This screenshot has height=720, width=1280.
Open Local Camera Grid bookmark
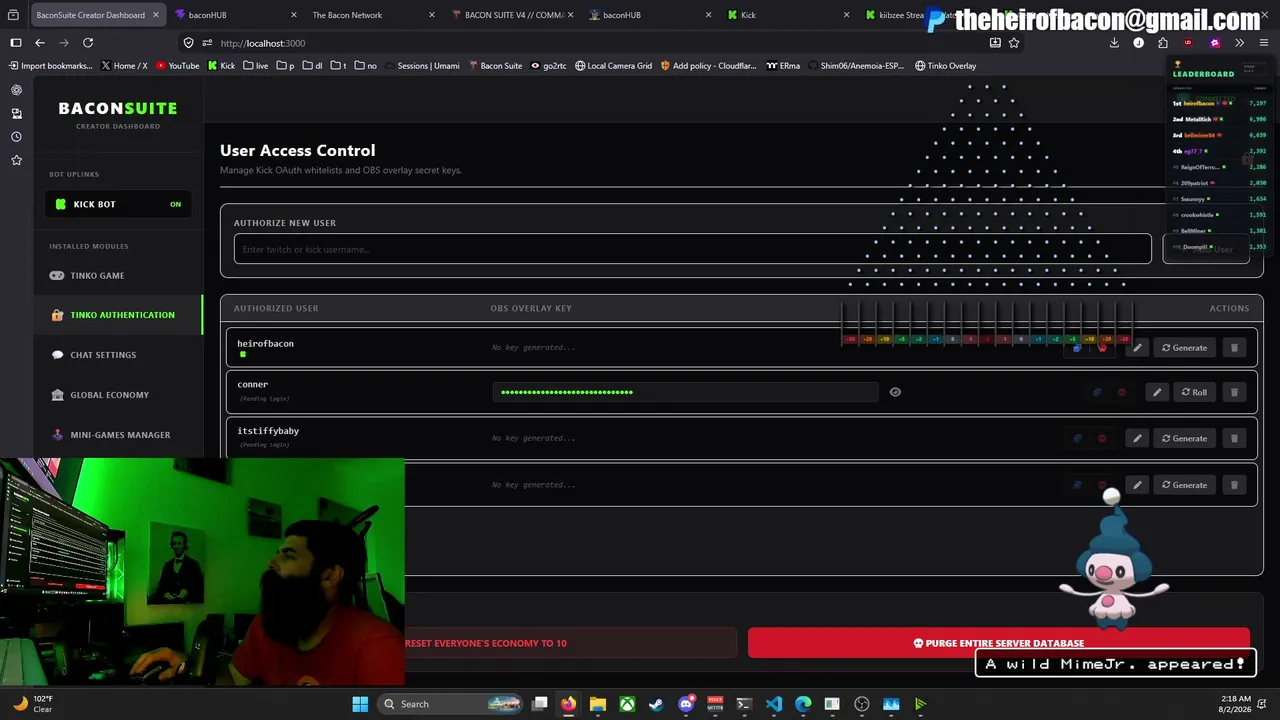pos(613,66)
